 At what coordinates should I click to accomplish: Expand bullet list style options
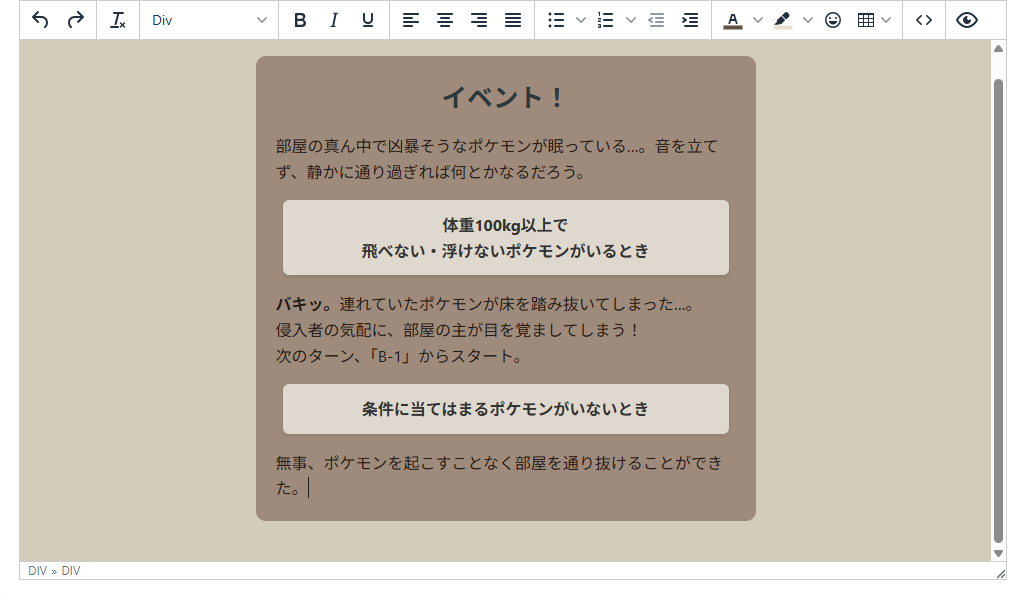point(581,20)
